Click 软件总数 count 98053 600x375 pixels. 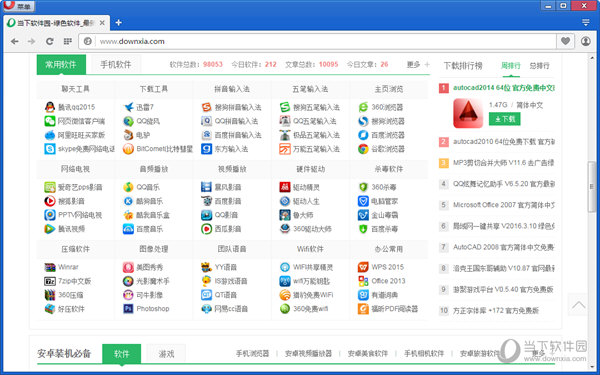pyautogui.click(x=213, y=64)
